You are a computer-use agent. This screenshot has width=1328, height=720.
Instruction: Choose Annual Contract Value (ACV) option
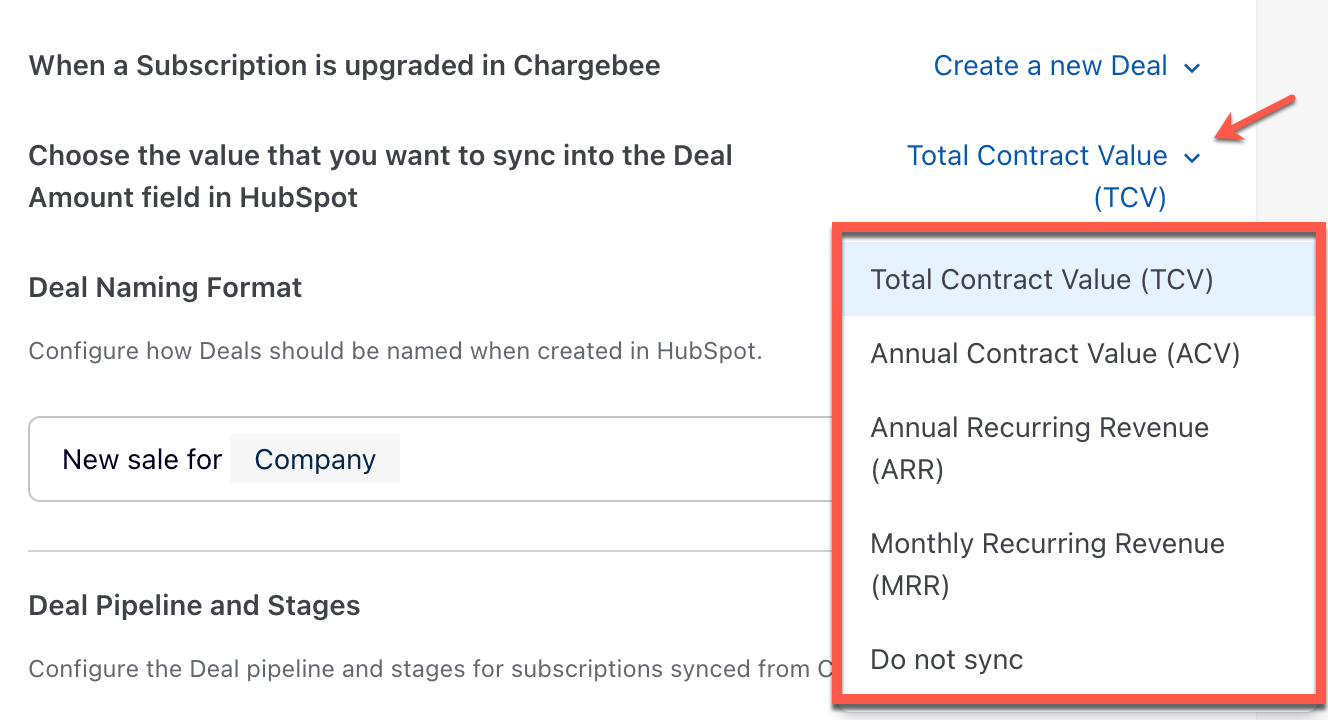[1055, 354]
